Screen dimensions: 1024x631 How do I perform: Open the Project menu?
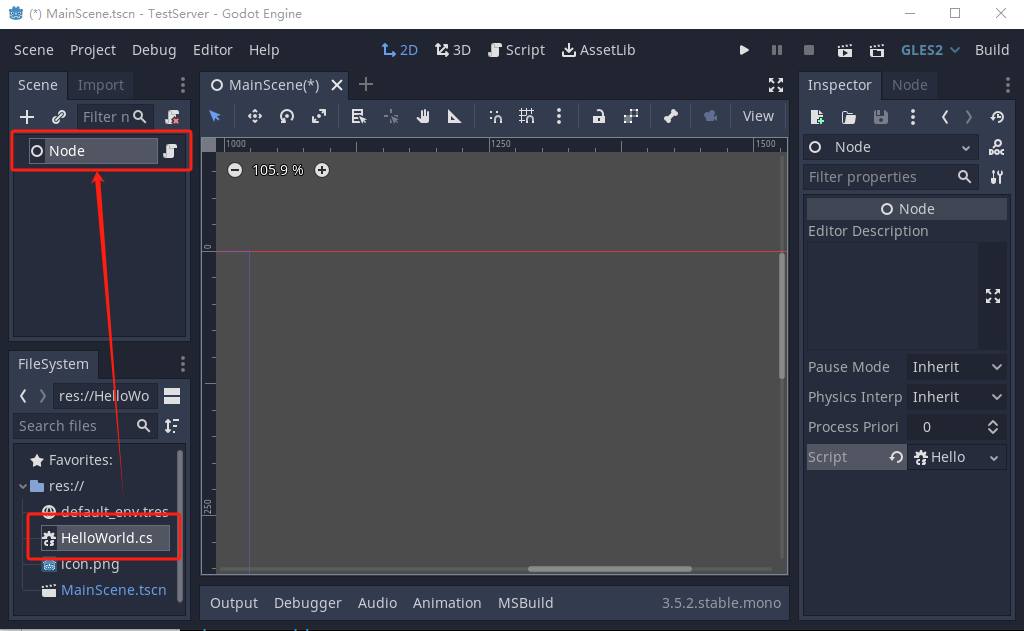(x=93, y=50)
